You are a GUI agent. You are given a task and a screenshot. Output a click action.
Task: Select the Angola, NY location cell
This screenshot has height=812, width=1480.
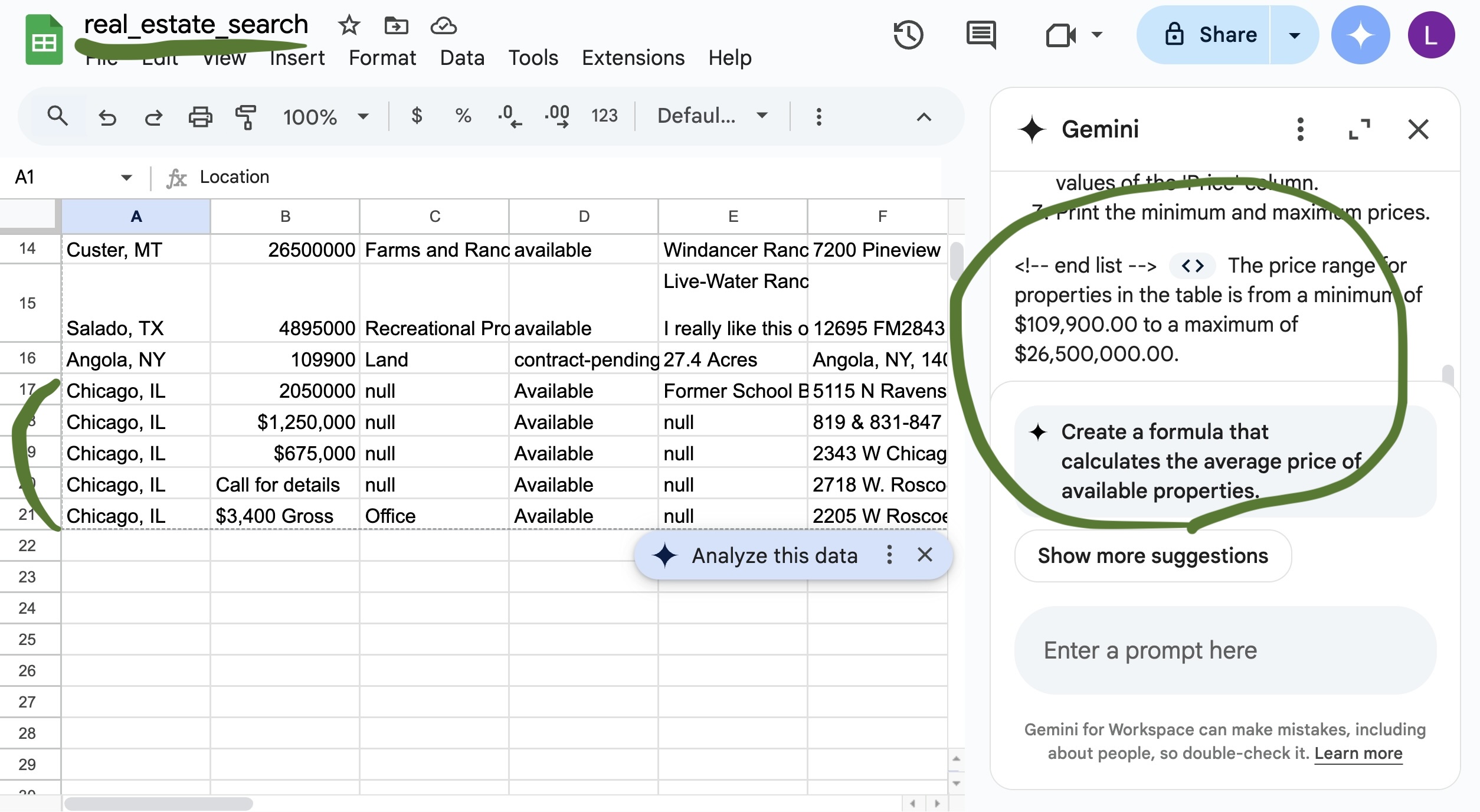point(136,359)
